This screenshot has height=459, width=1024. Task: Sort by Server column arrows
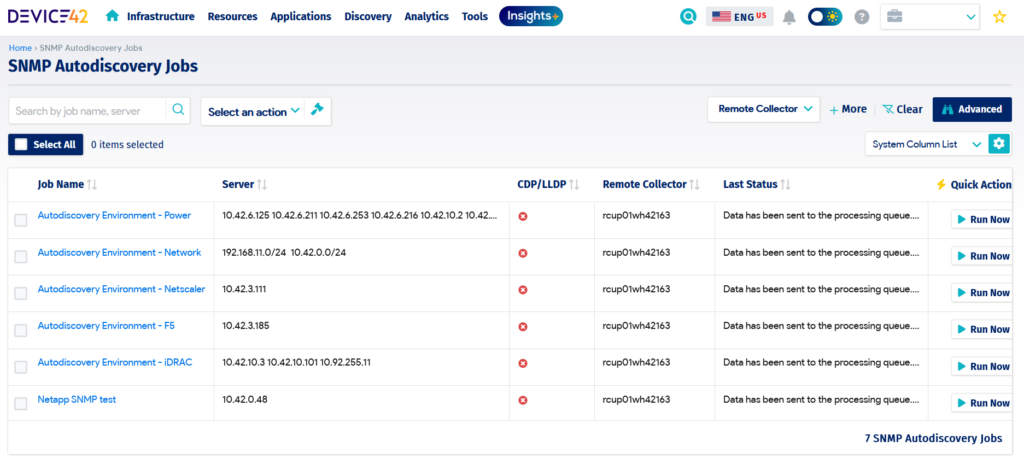click(x=262, y=185)
